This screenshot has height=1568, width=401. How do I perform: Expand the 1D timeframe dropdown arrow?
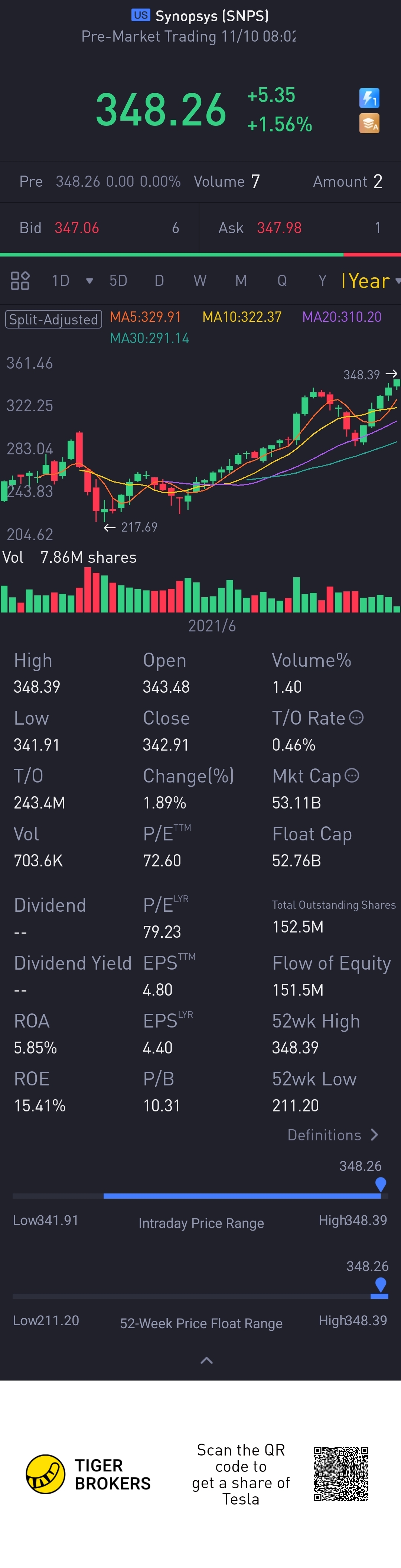click(x=89, y=281)
